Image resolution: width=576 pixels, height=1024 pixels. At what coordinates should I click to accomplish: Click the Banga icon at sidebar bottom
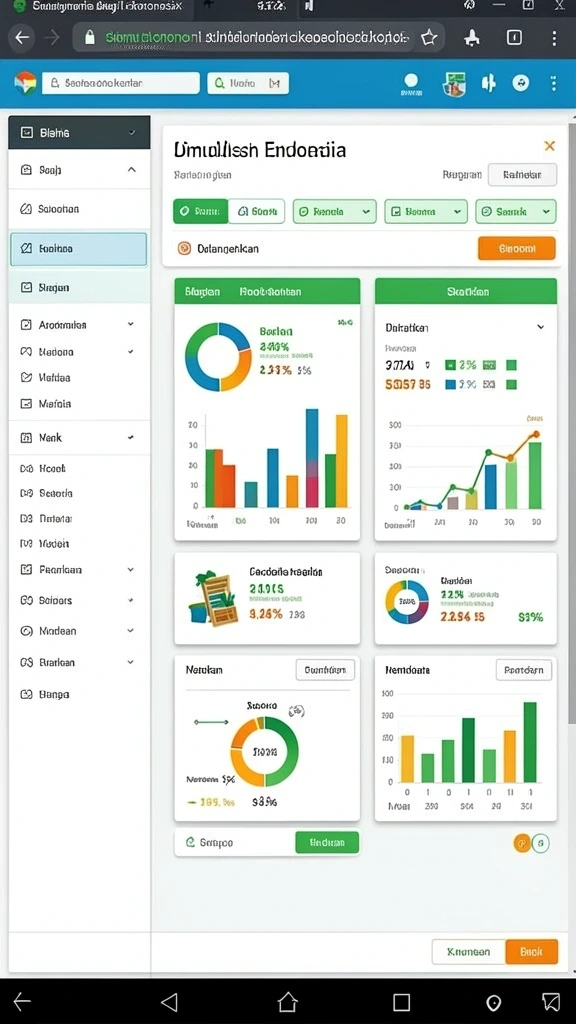coord(26,694)
